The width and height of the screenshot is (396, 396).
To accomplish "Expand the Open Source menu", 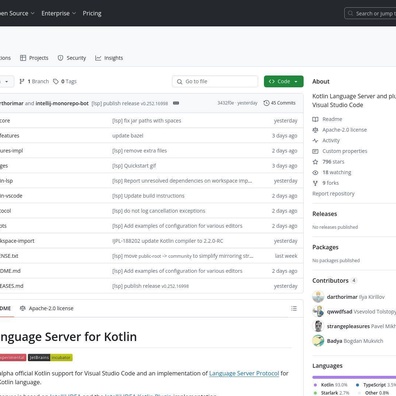I will click(x=17, y=13).
